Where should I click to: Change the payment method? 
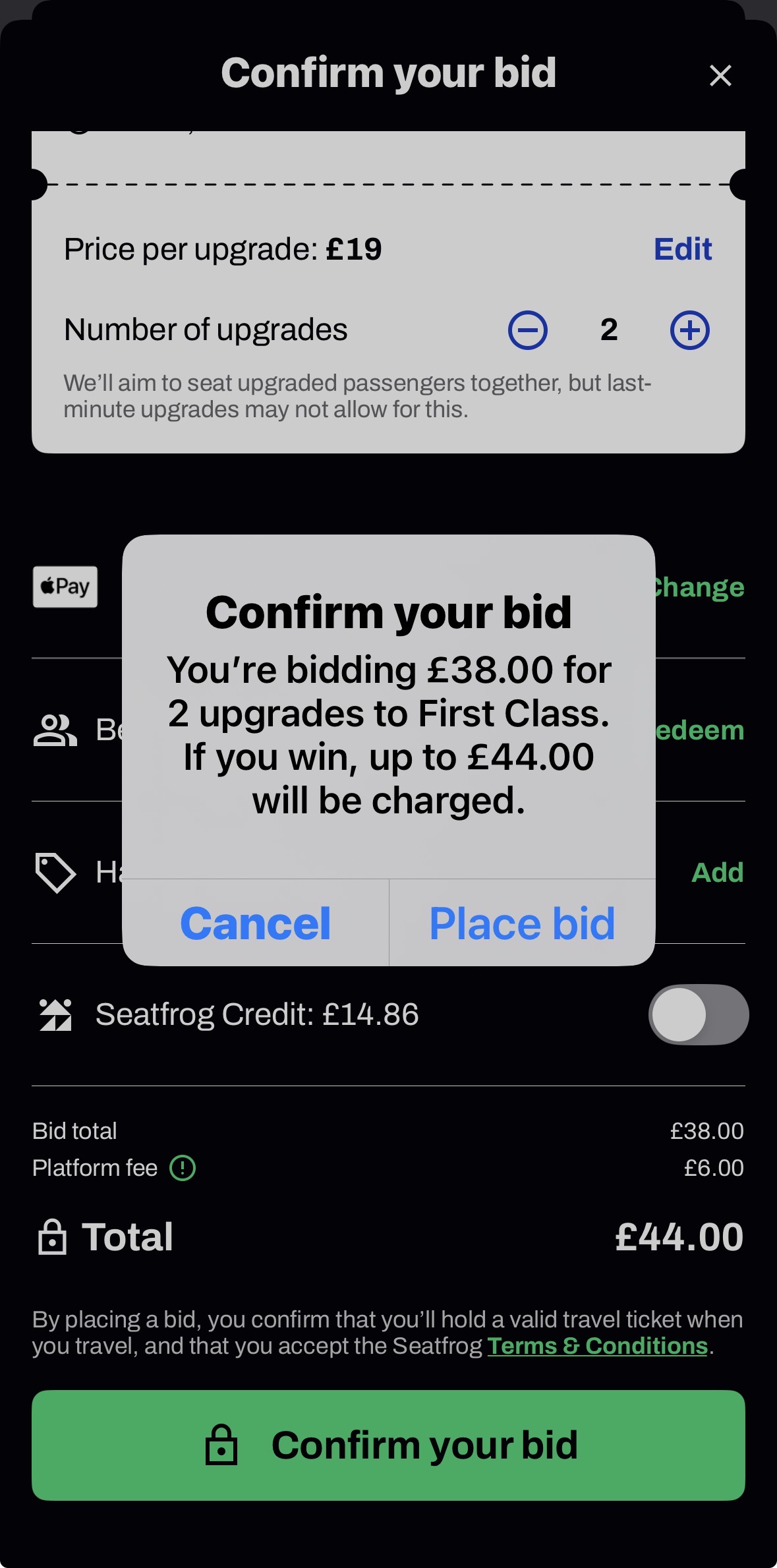coord(699,587)
